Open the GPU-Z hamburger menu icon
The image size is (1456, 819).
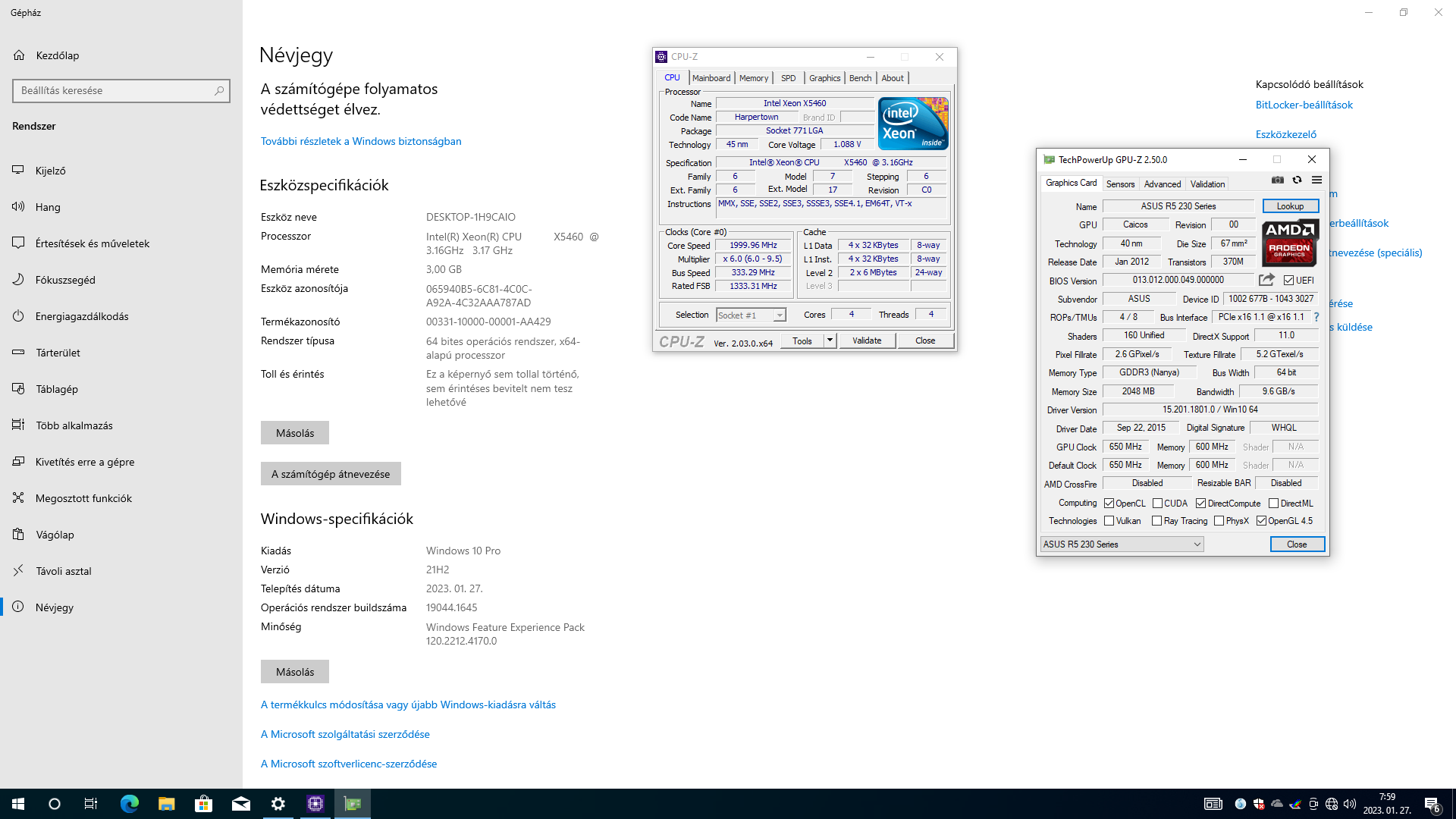click(1317, 180)
